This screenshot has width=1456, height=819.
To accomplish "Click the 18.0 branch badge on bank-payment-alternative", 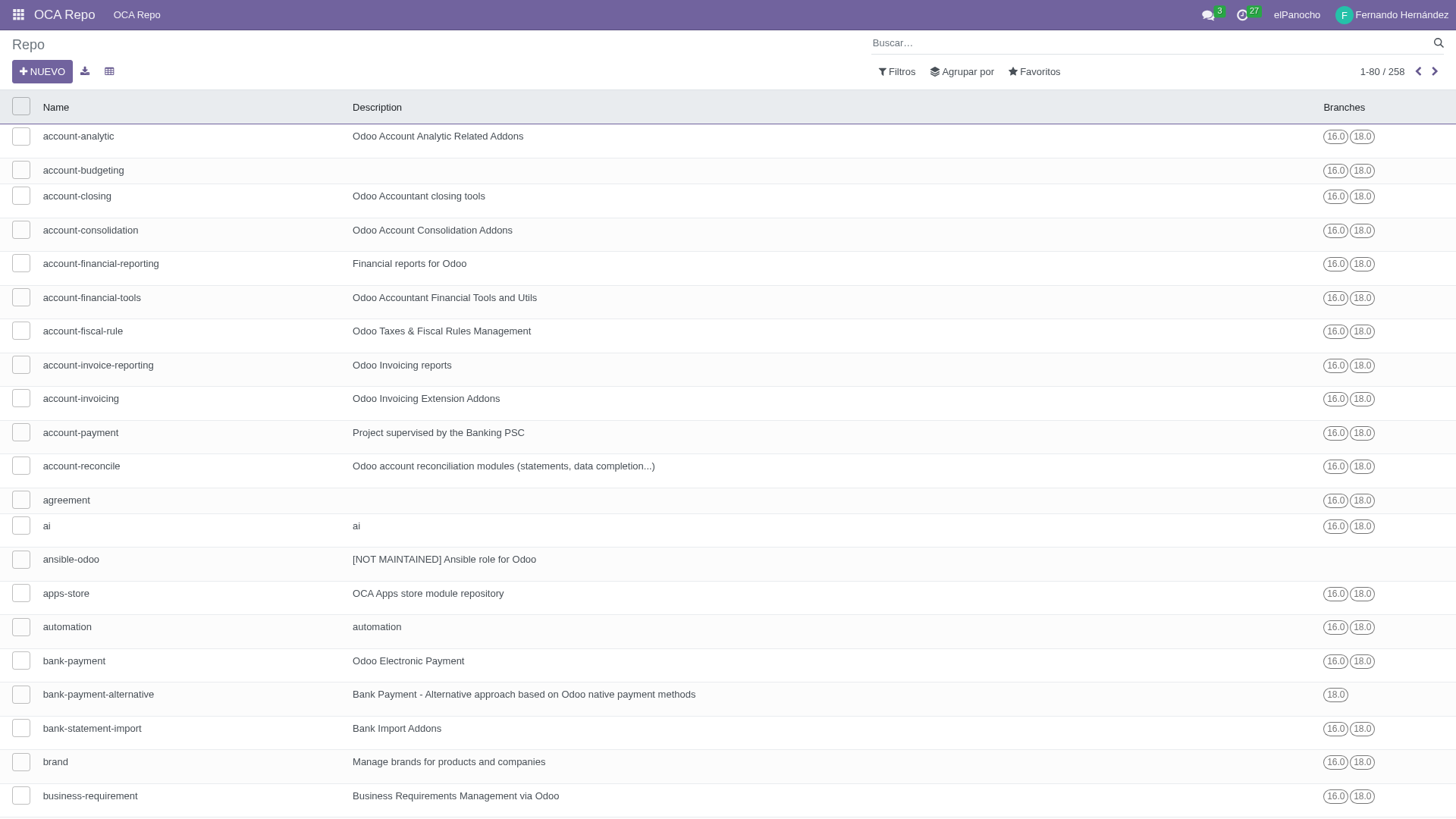I will tap(1335, 694).
